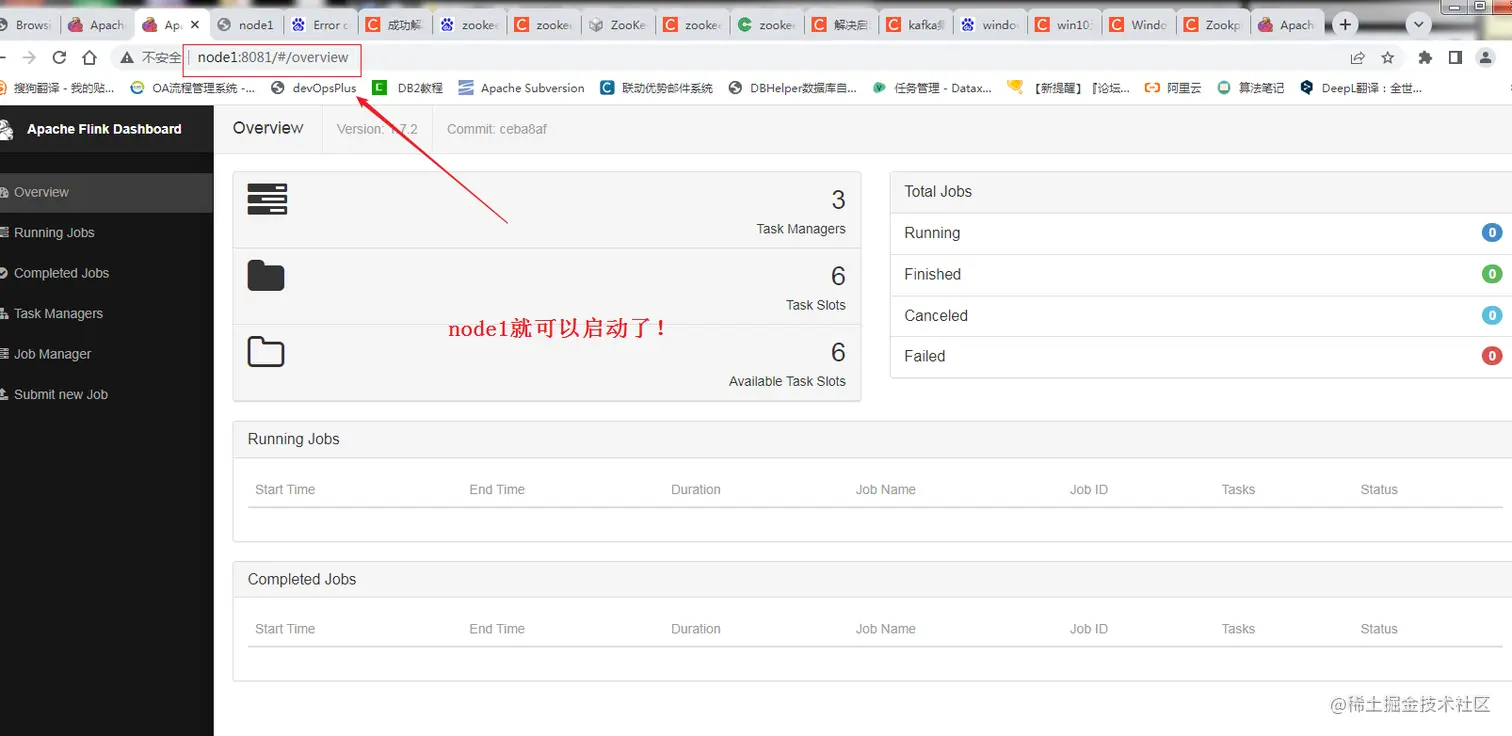Viewport: 1512px width, 736px height.
Task: Click the 算法笔记 bookmark icon
Action: click(1224, 88)
